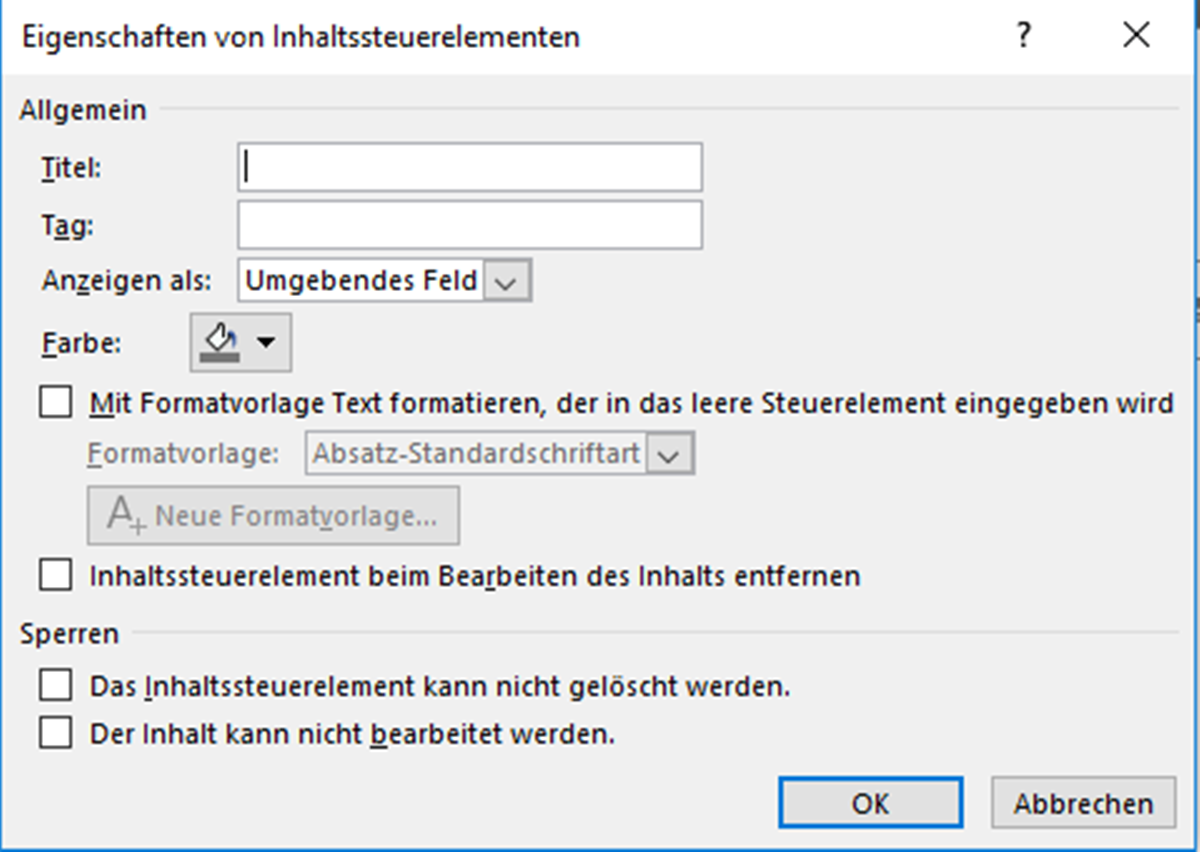Click the Umgebendes Feld combo box value
1200x852 pixels.
tap(360, 281)
